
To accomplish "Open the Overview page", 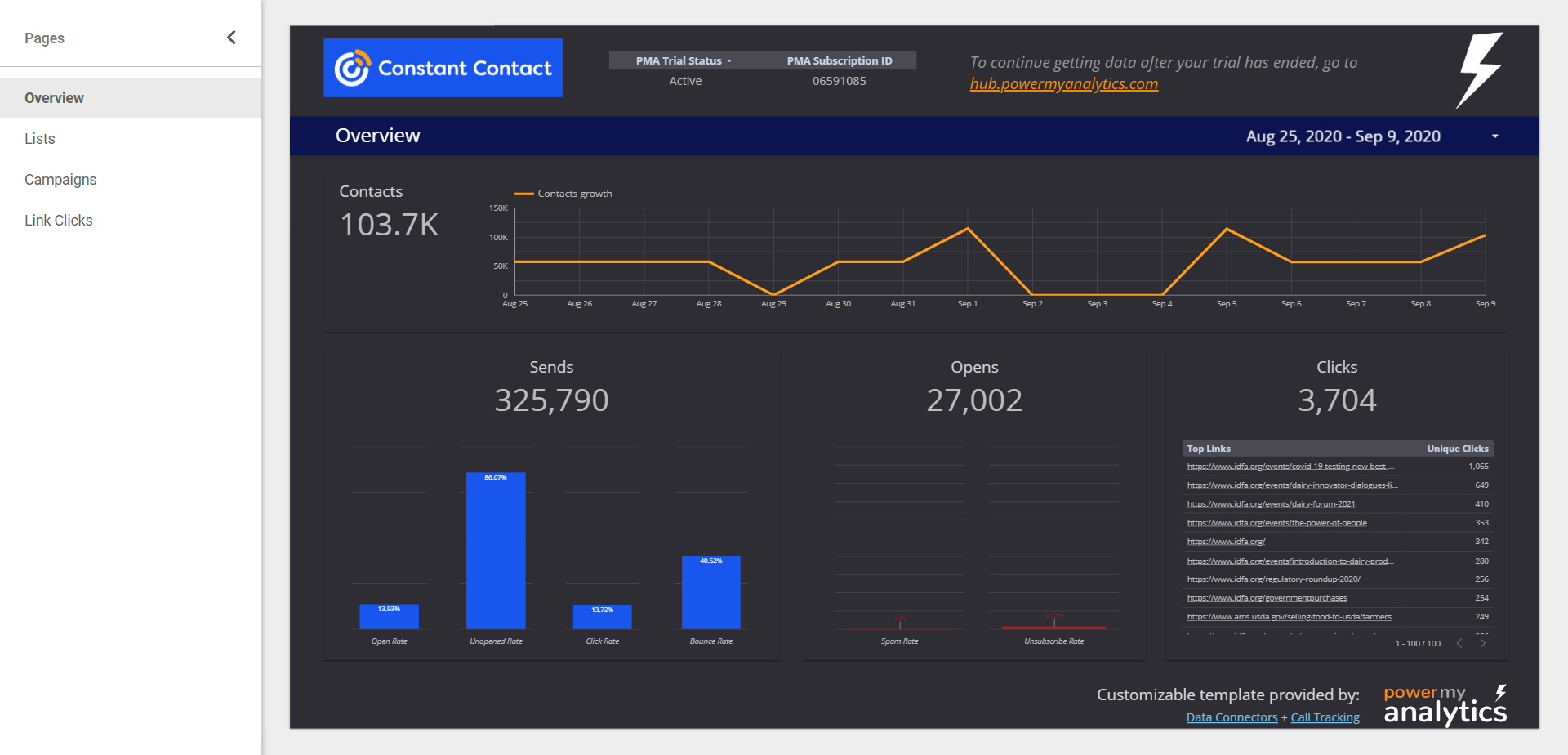I will coord(131,98).
